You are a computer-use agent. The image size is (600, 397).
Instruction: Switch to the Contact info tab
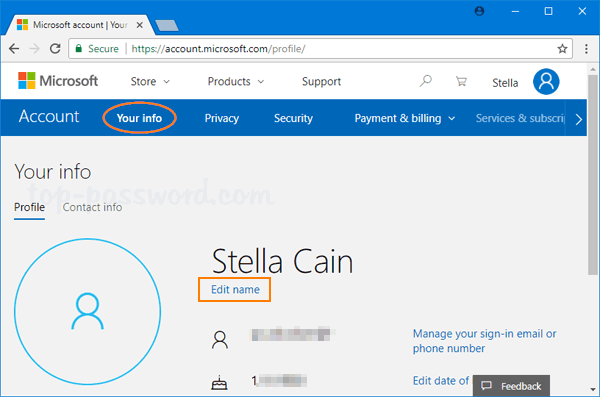(x=92, y=207)
